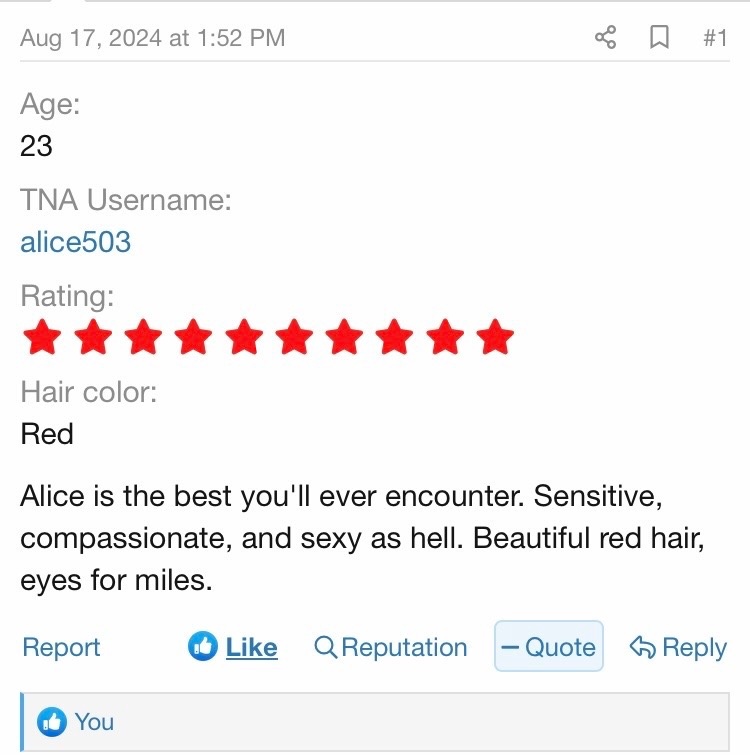
Task: Click the blue thumbs-up icon beside Like
Action: click(x=203, y=647)
